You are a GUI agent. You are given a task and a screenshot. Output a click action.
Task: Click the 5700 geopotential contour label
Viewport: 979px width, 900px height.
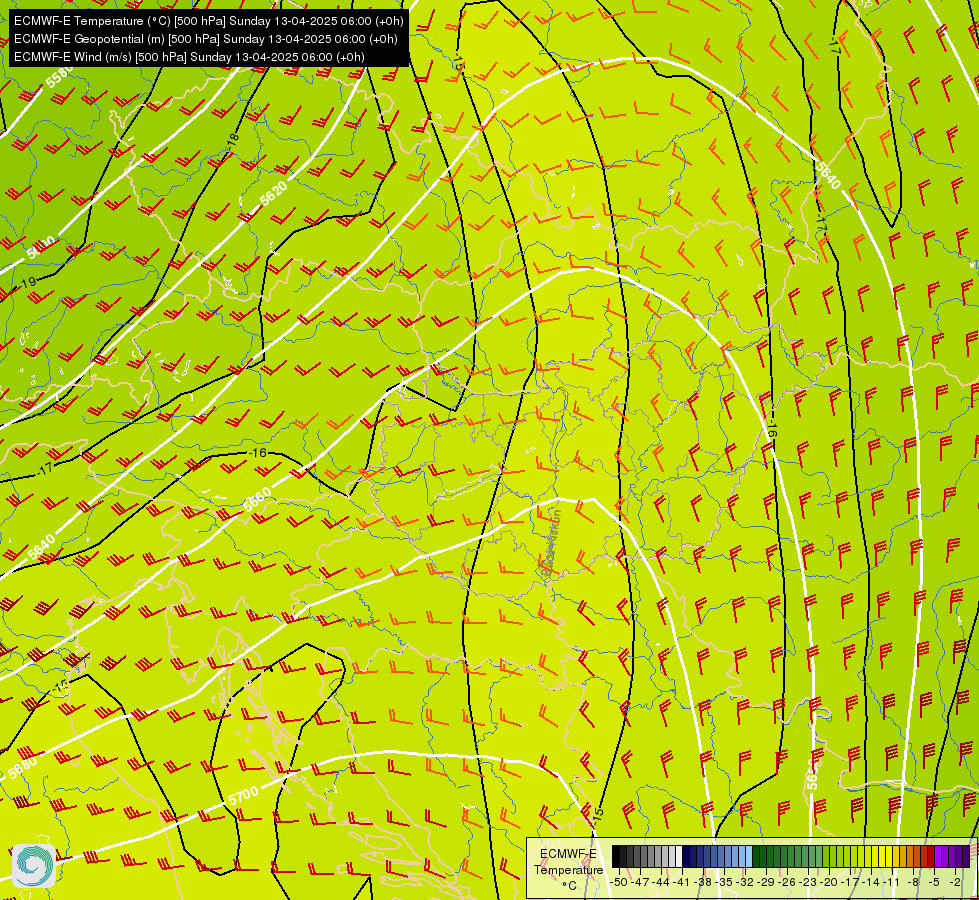[244, 796]
